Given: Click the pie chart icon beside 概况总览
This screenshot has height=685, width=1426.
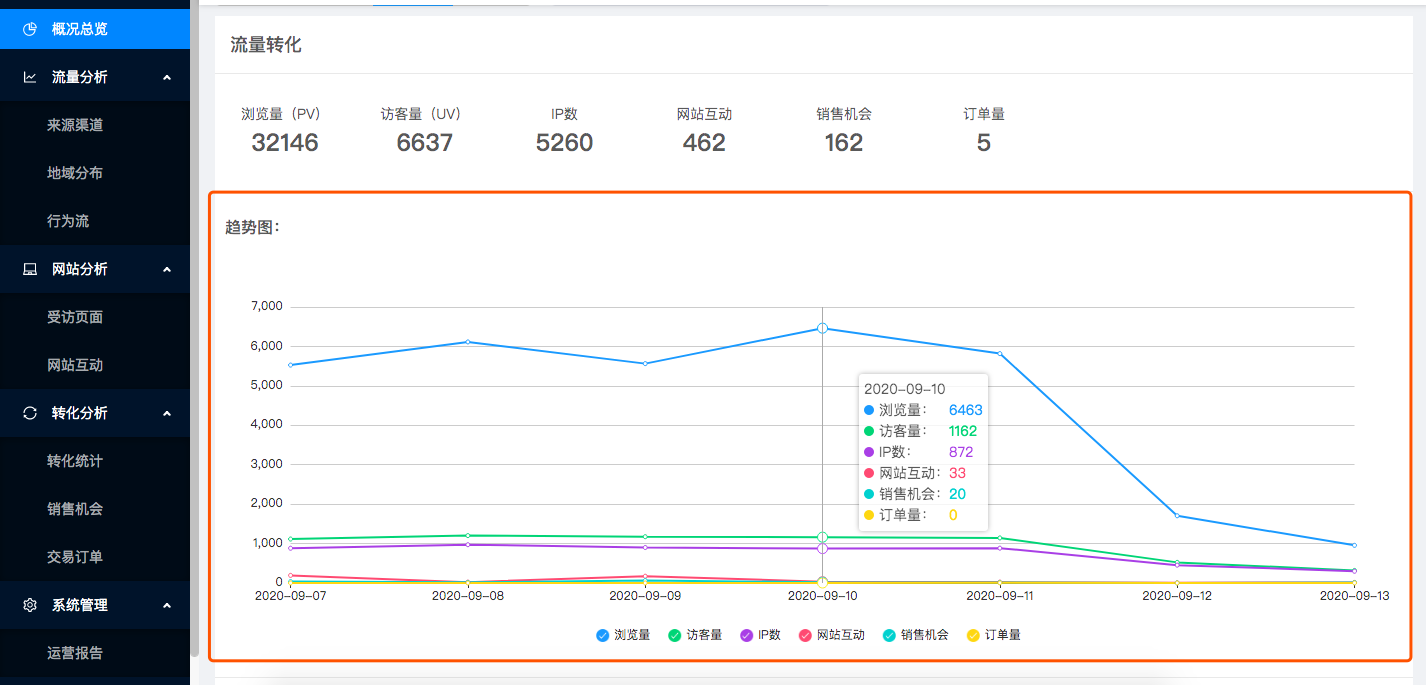Looking at the screenshot, I should 30,29.
